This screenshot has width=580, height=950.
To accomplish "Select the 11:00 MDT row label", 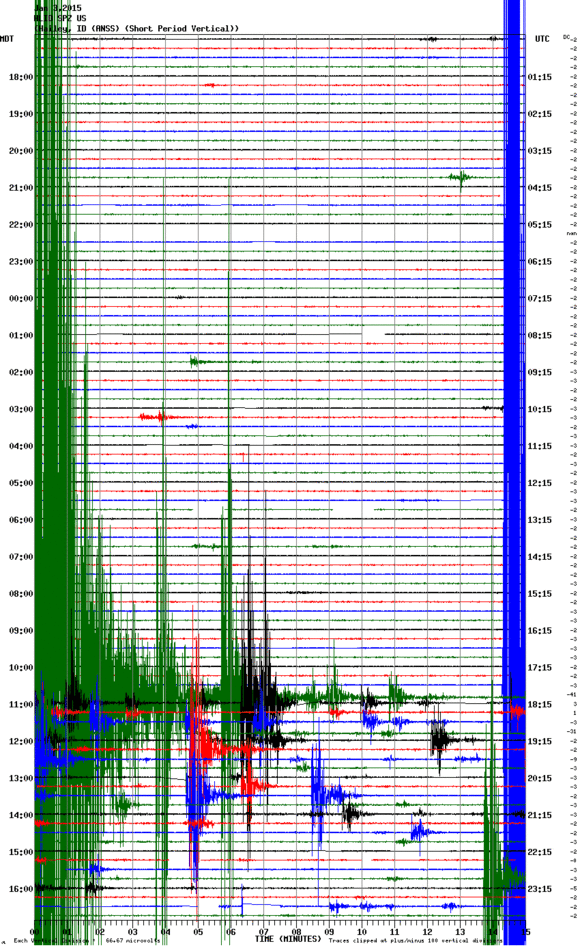I will pos(21,704).
